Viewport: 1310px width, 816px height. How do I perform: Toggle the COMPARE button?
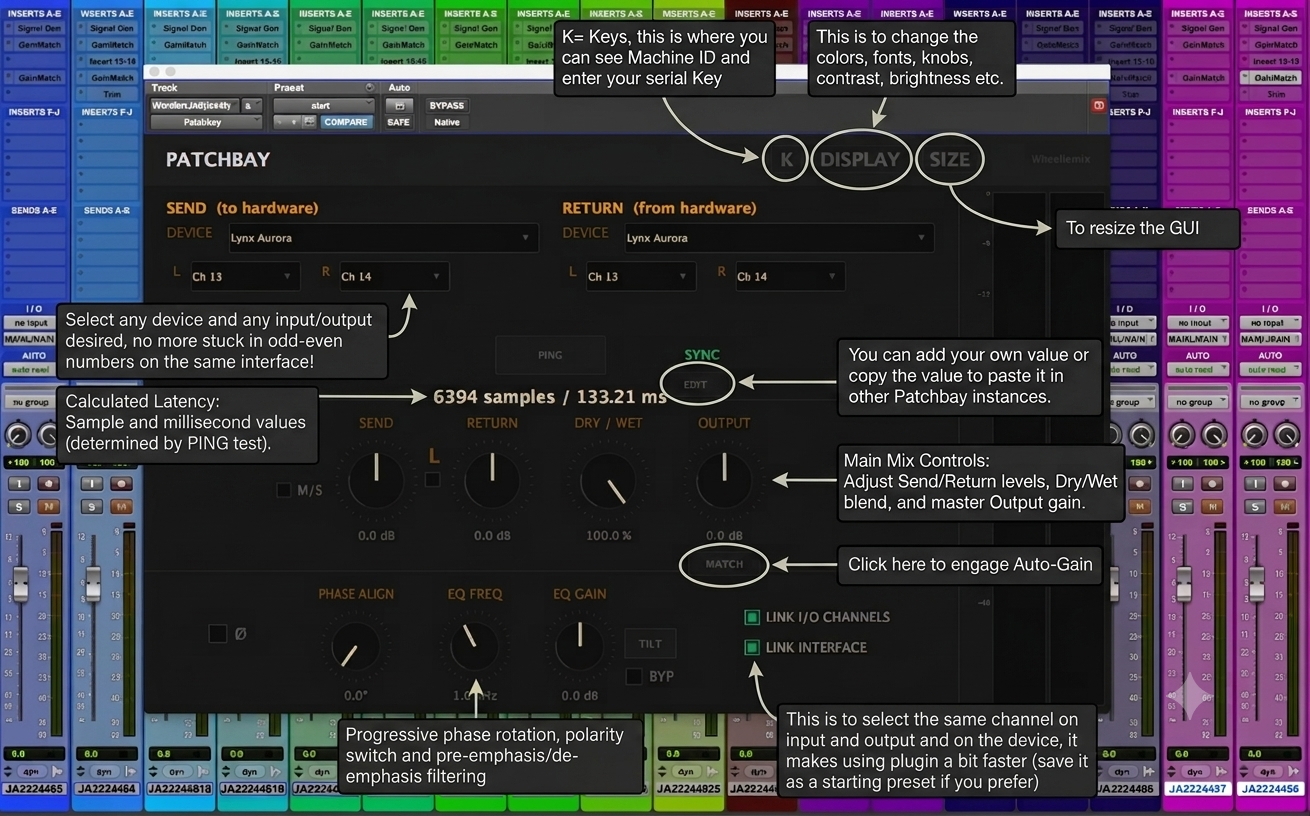coord(345,122)
